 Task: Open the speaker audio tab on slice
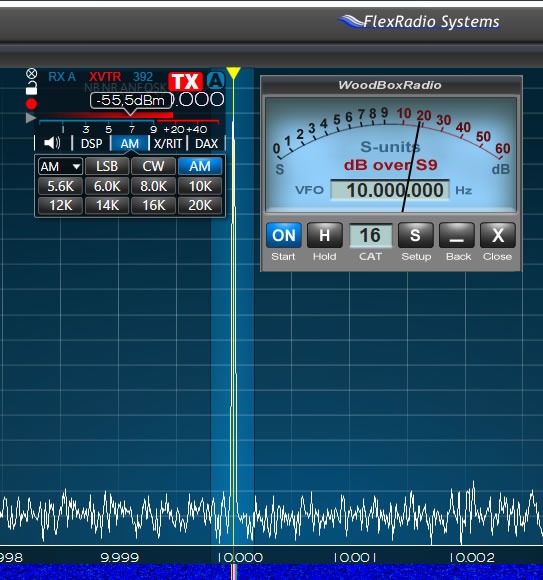click(x=52, y=143)
